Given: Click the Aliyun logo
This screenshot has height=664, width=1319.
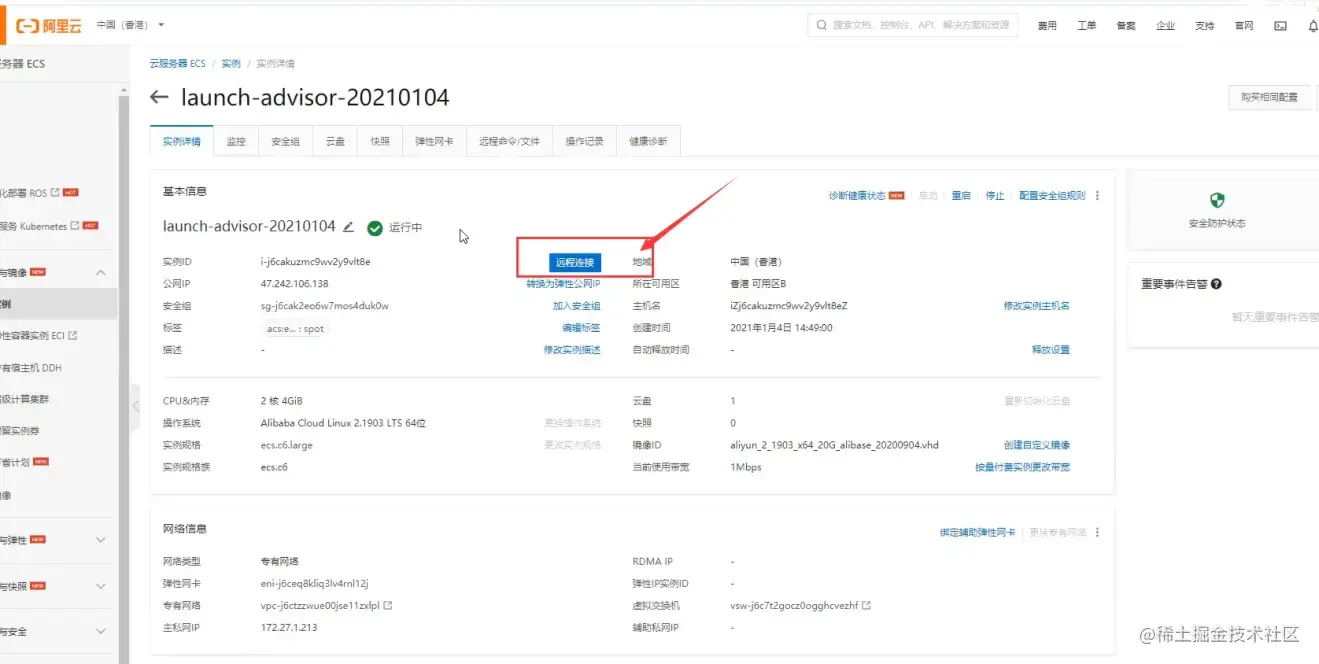Looking at the screenshot, I should (x=49, y=25).
